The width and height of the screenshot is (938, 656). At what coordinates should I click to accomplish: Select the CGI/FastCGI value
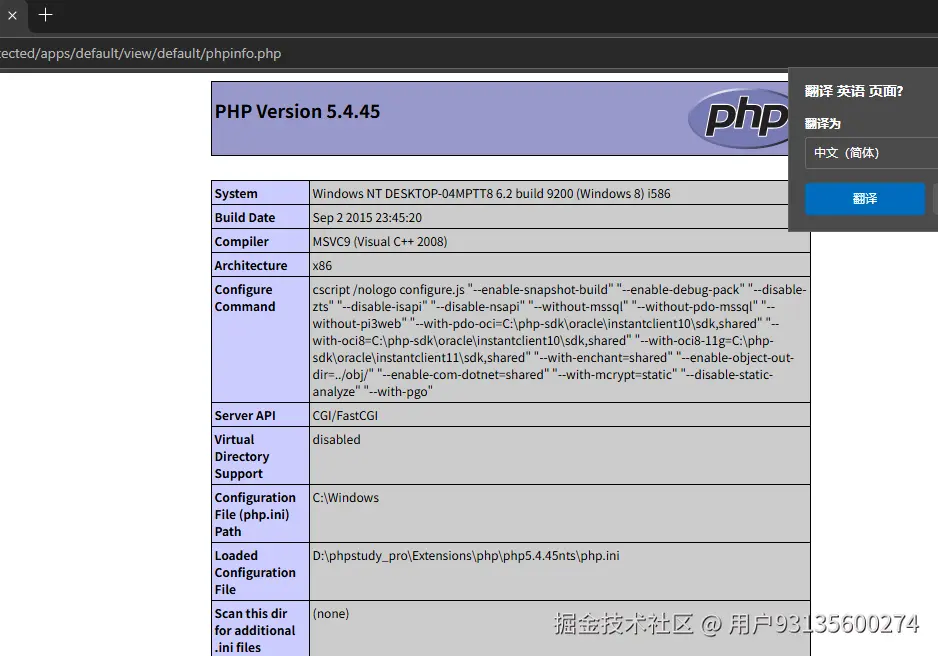345,416
